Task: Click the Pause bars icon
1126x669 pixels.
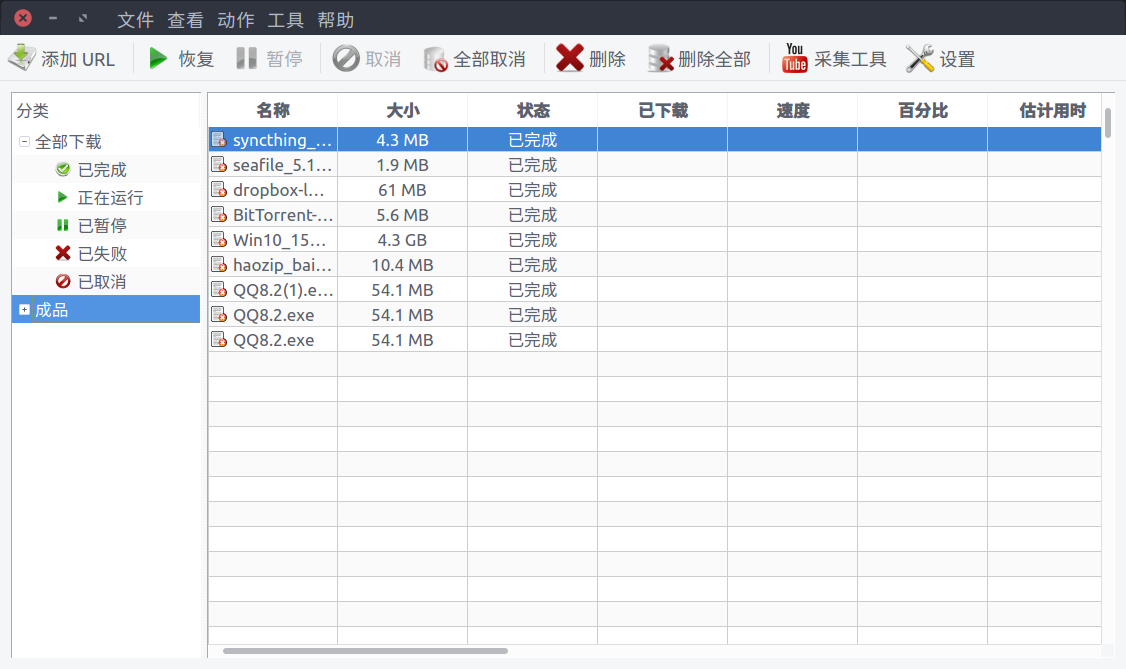Action: (x=246, y=58)
